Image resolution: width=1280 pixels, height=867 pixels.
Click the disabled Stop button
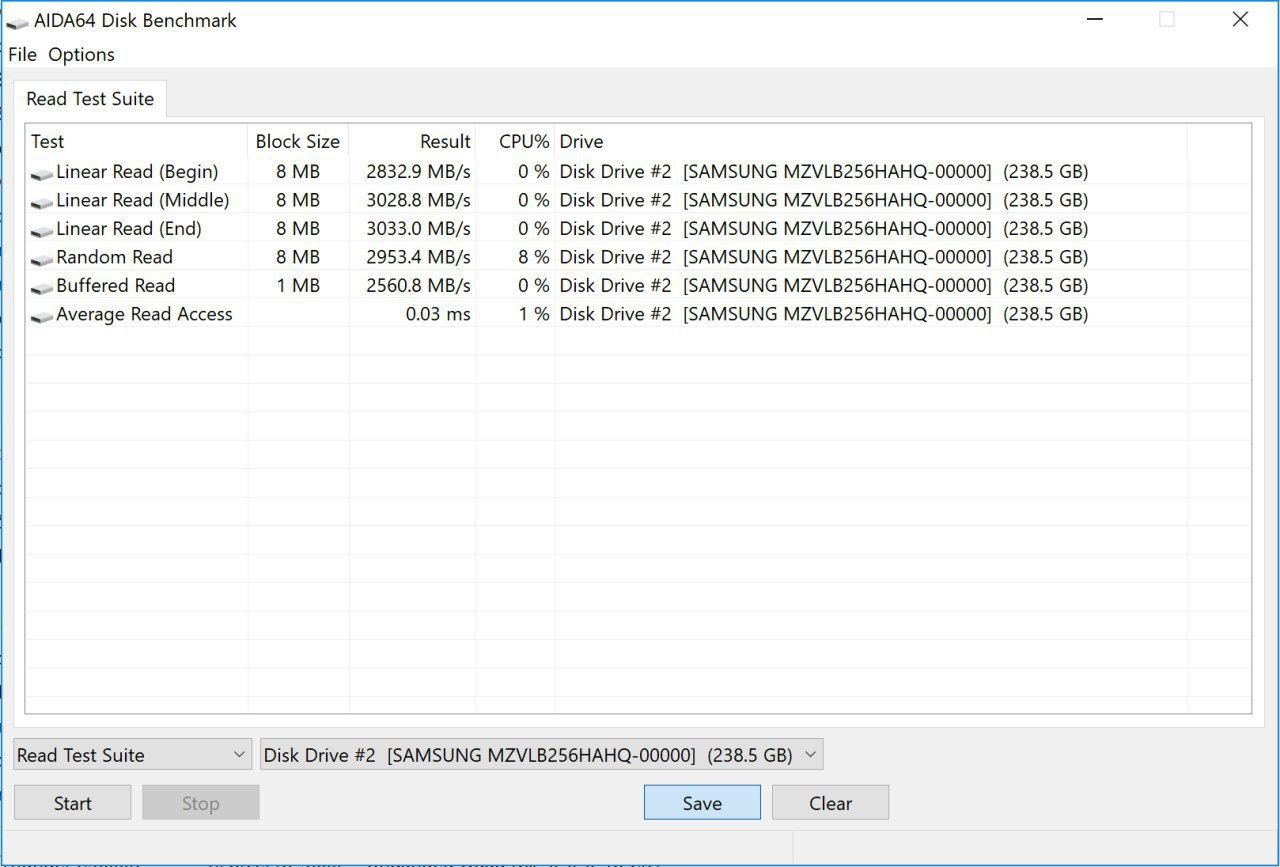point(200,803)
